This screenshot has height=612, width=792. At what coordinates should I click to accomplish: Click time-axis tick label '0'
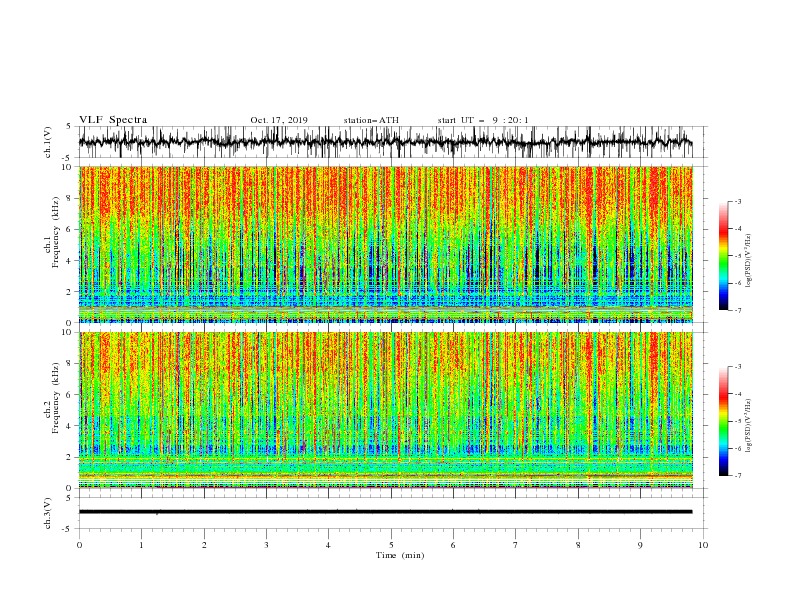[x=79, y=545]
